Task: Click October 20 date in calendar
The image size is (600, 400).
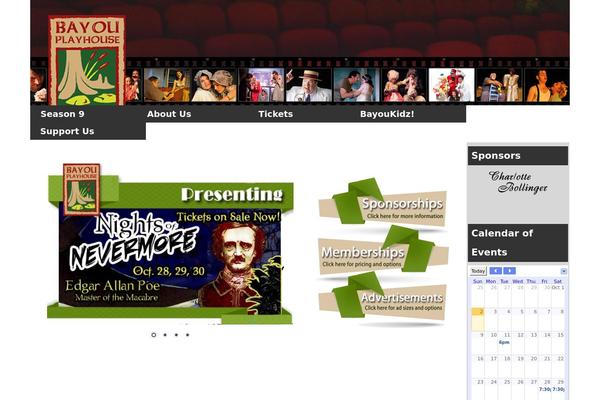Action: pos(533,359)
